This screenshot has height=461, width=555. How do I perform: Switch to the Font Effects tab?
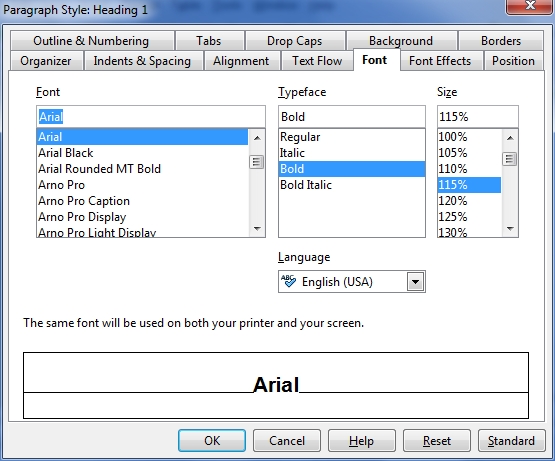(x=440, y=61)
